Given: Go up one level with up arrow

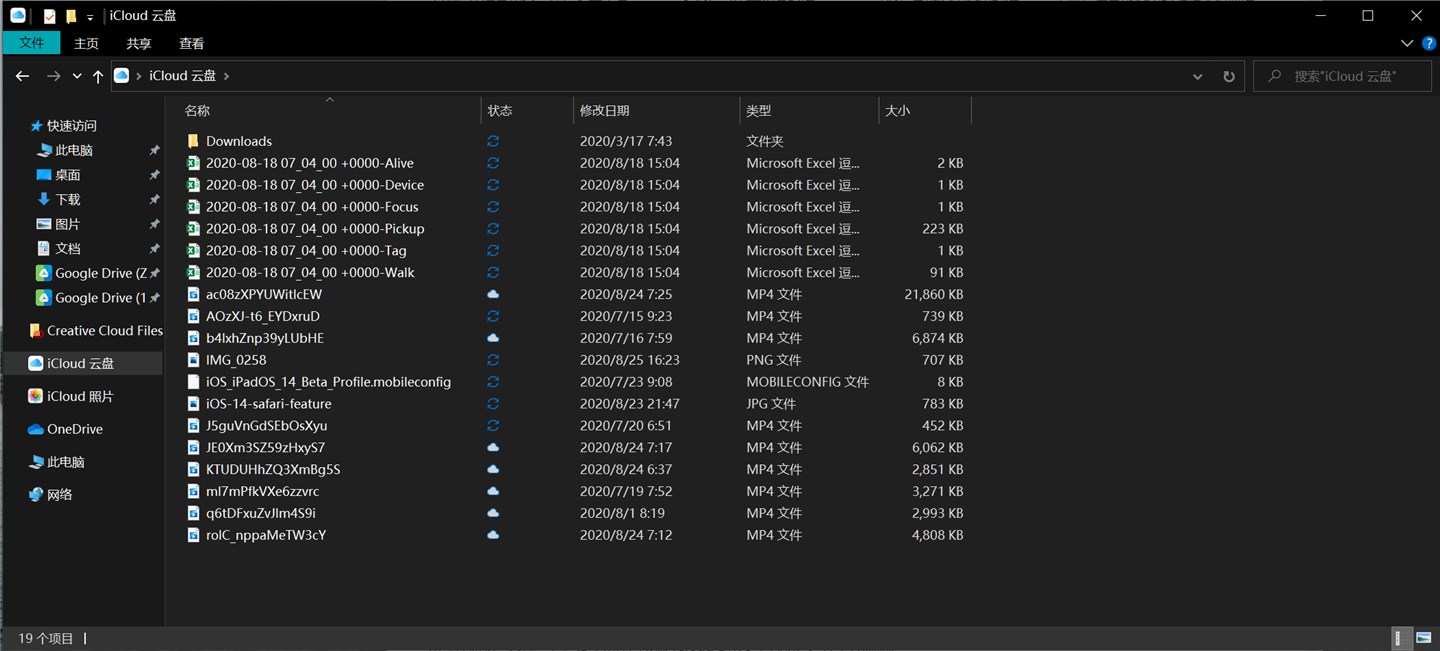Looking at the screenshot, I should [98, 76].
